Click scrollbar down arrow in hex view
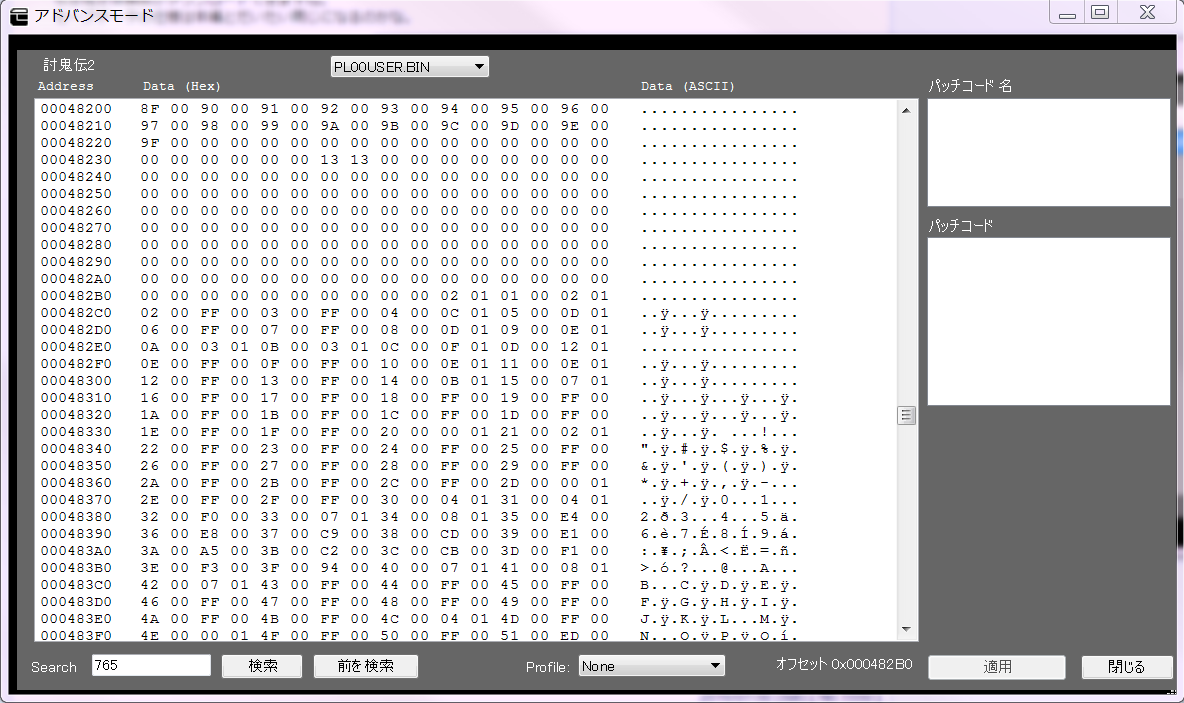This screenshot has width=1184, height=703. [x=906, y=629]
